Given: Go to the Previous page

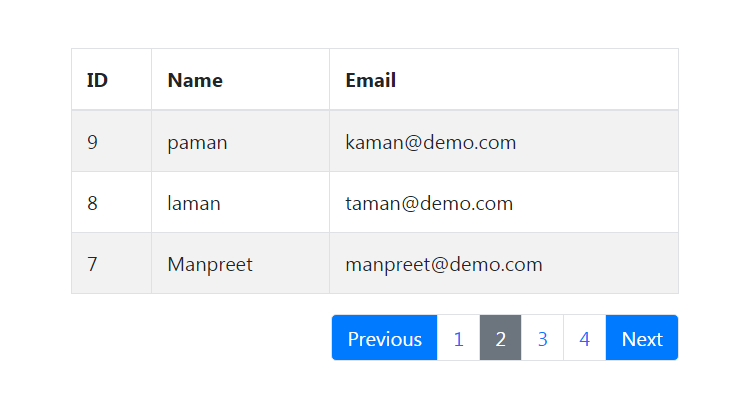Looking at the screenshot, I should (384, 338).
